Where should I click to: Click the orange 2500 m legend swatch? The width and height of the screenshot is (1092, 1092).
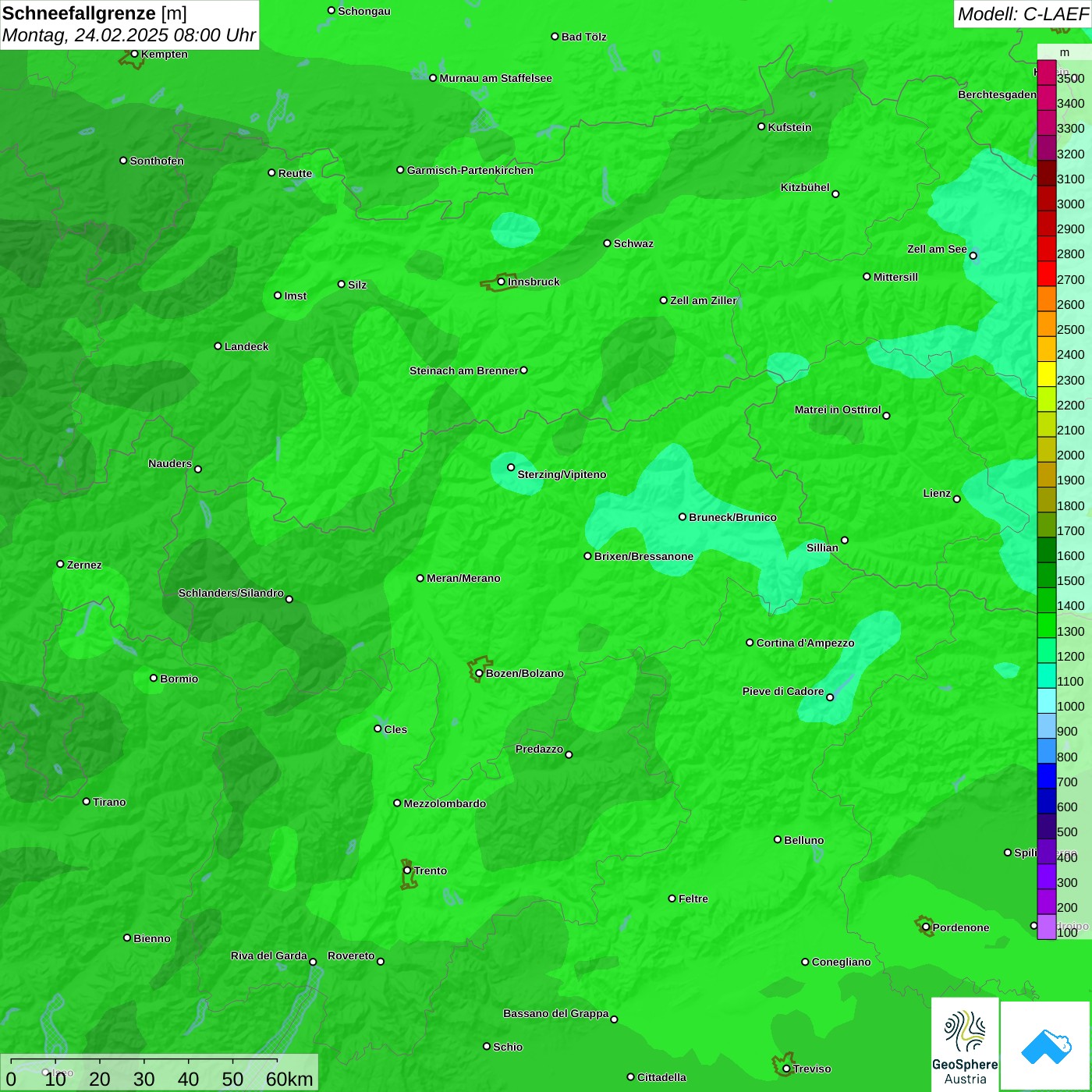click(x=1047, y=324)
